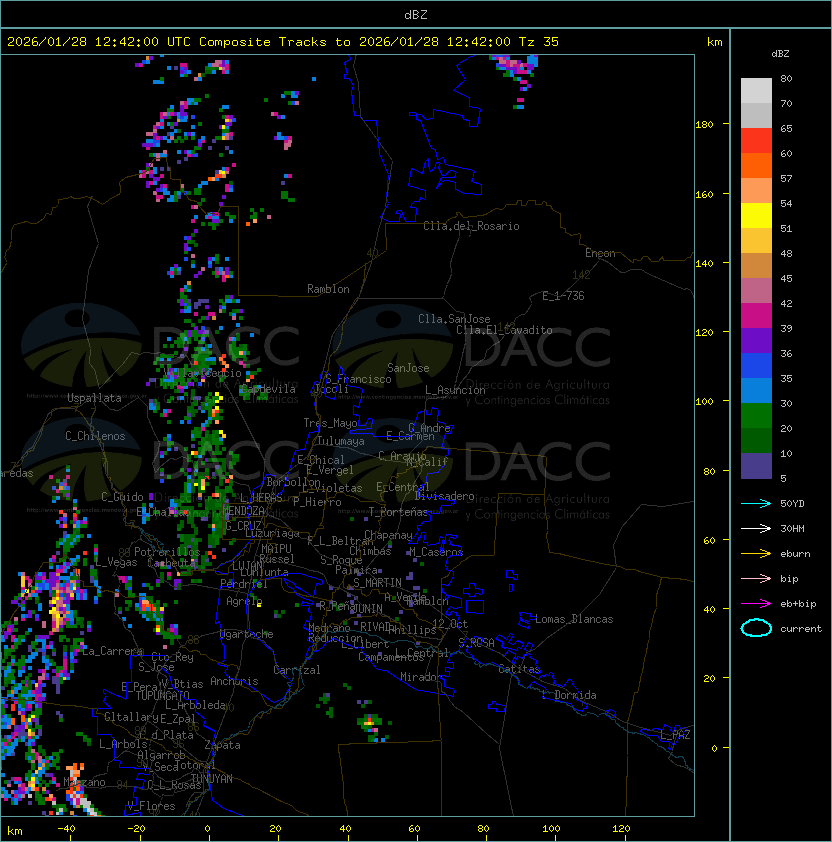Click the magenta eb+bip arrow in legend
Viewport: 832px width, 842px height.
click(756, 604)
